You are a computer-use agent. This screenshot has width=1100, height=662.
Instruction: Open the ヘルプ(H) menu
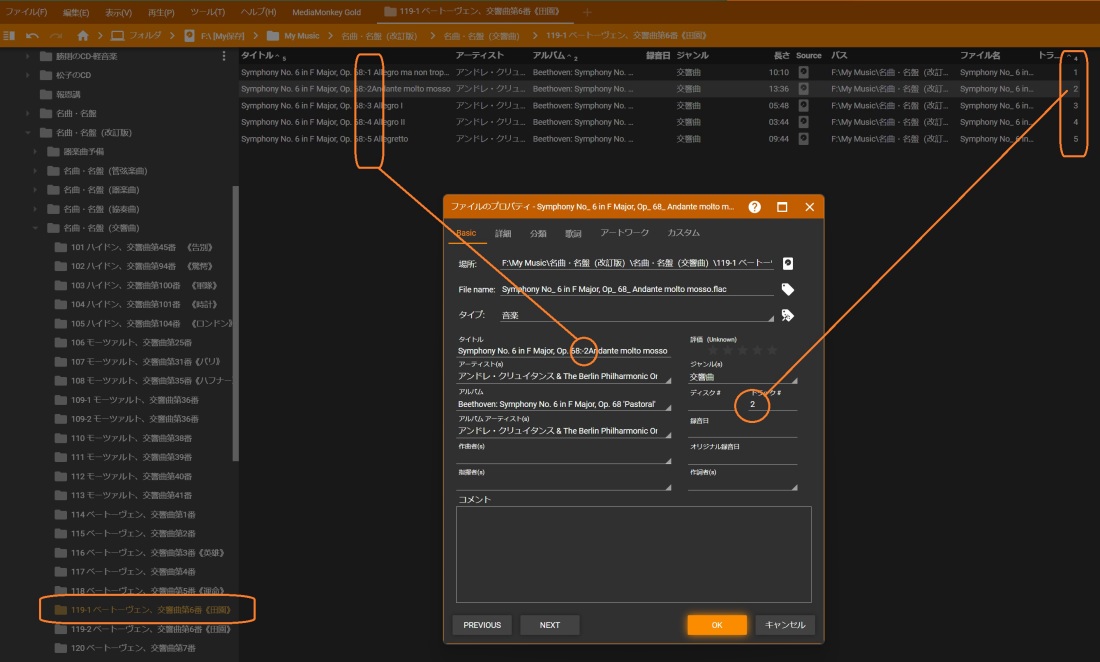coord(258,12)
